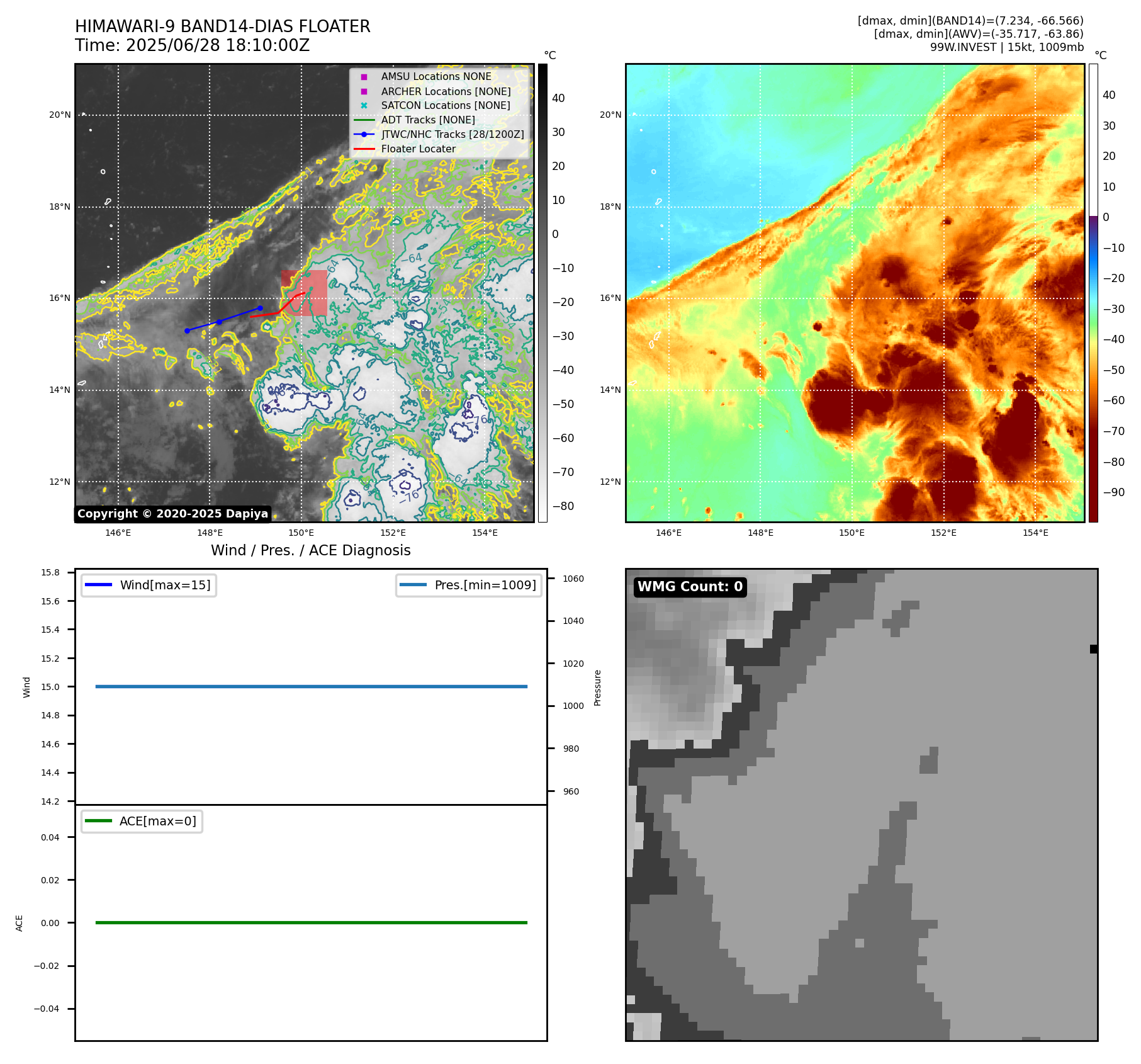Click the ACE[max=0] legend box
This screenshot has width=1141, height=1064.
coord(142,821)
